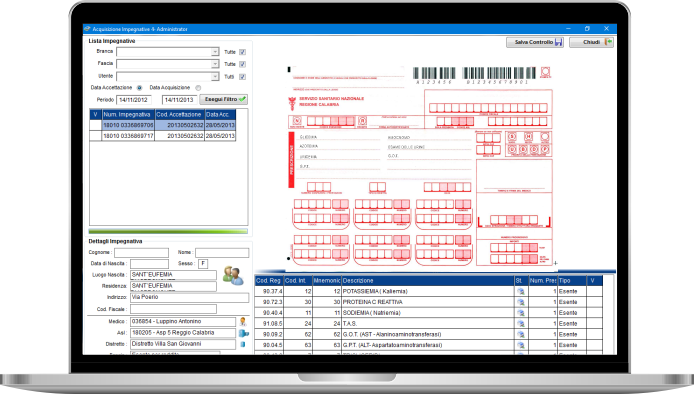694x394 pixels.
Task: Open the Fascia combo box
Action: tap(215, 64)
